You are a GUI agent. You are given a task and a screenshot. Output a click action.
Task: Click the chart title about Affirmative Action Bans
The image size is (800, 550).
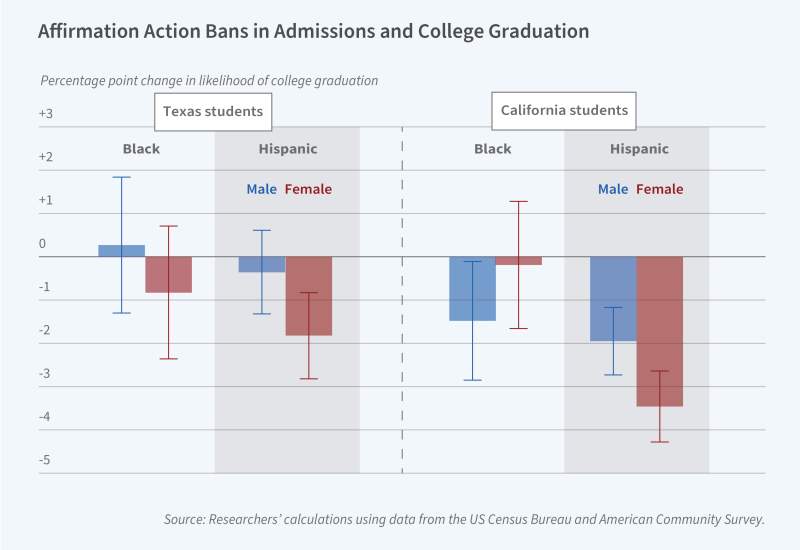click(x=313, y=31)
